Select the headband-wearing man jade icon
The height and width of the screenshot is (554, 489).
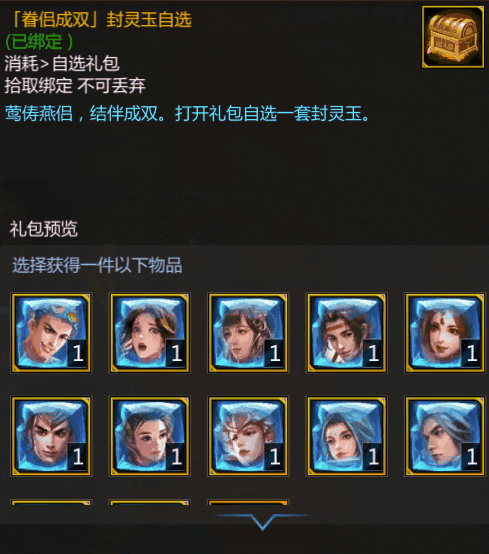(x=347, y=332)
